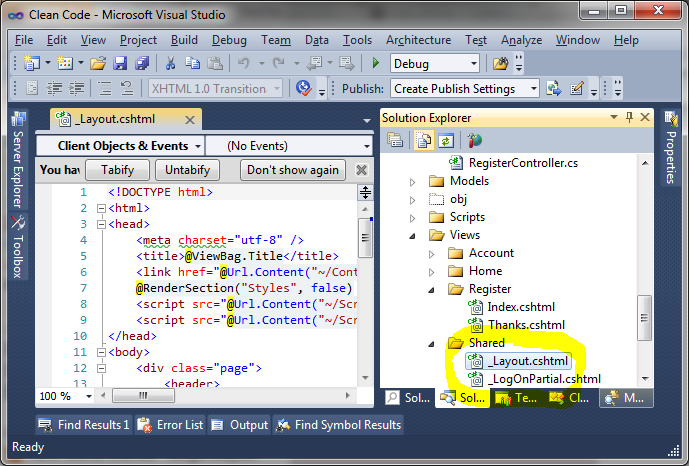Open the Toolbox side panel
The width and height of the screenshot is (689, 466).
18,246
